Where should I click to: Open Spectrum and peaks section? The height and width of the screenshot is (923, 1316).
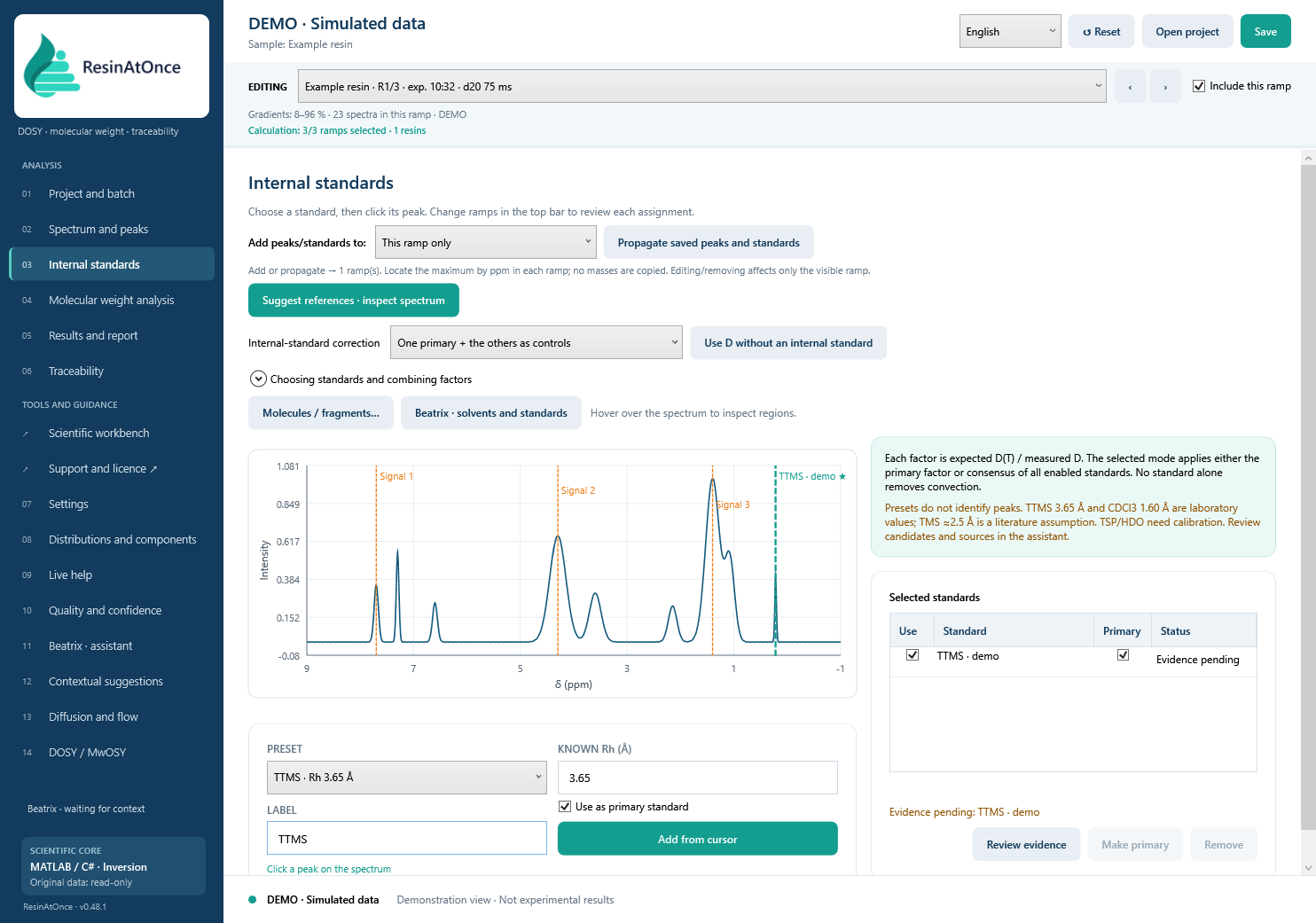(x=112, y=229)
